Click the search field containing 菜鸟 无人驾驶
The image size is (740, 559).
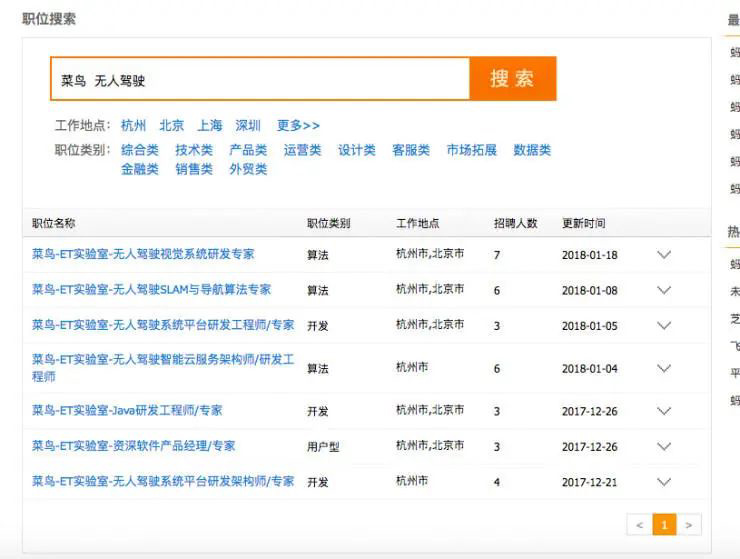click(260, 80)
